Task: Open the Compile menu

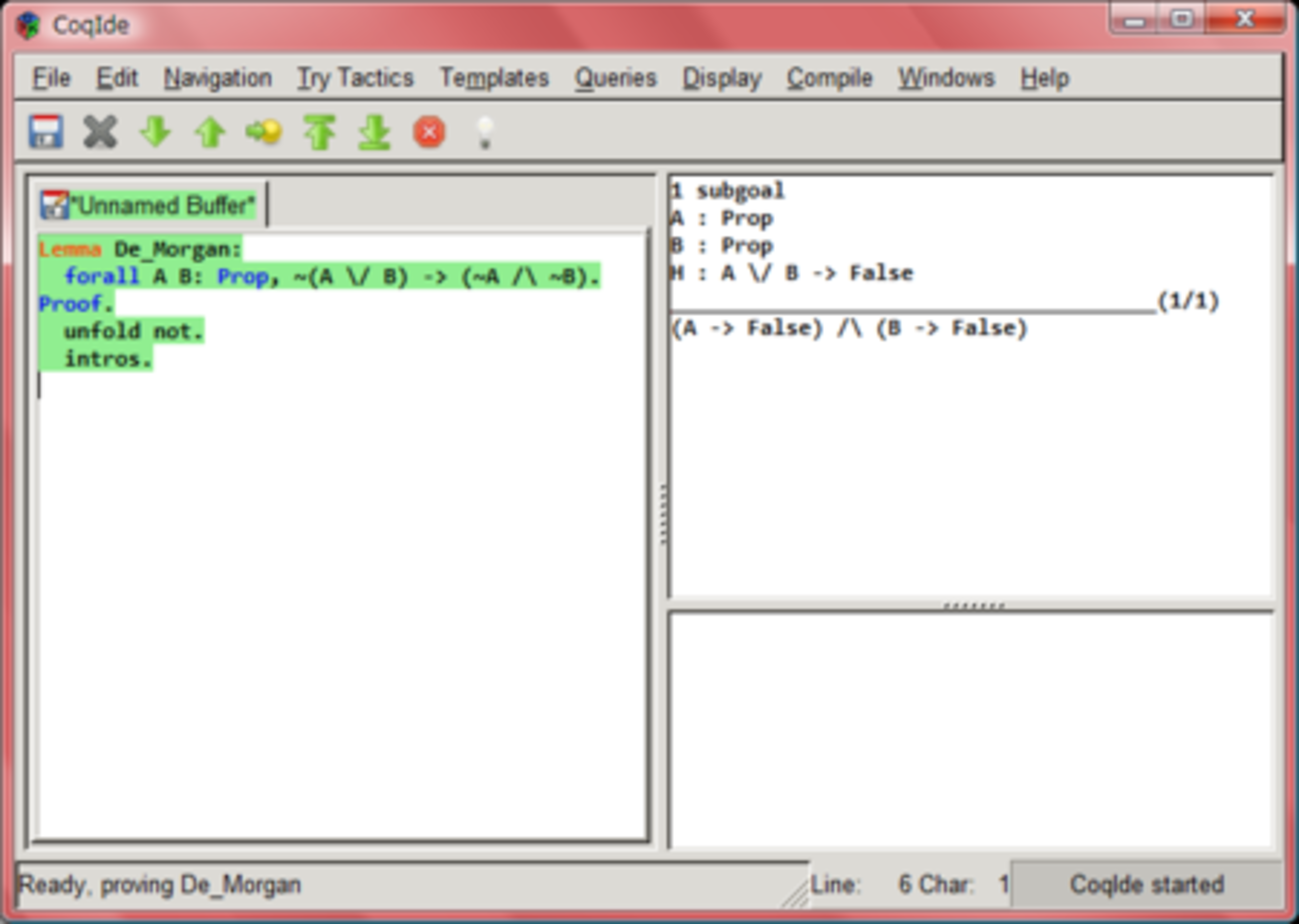Action: [x=829, y=78]
